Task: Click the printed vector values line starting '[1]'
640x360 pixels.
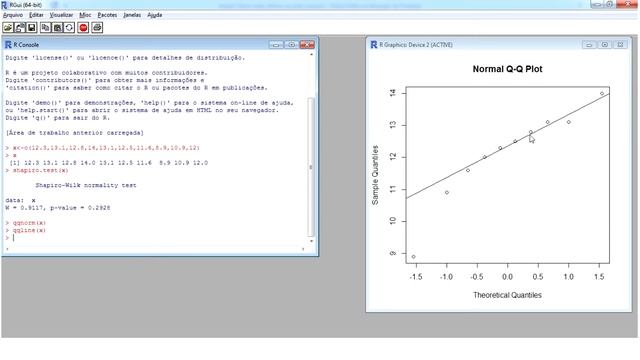Action: tap(109, 163)
